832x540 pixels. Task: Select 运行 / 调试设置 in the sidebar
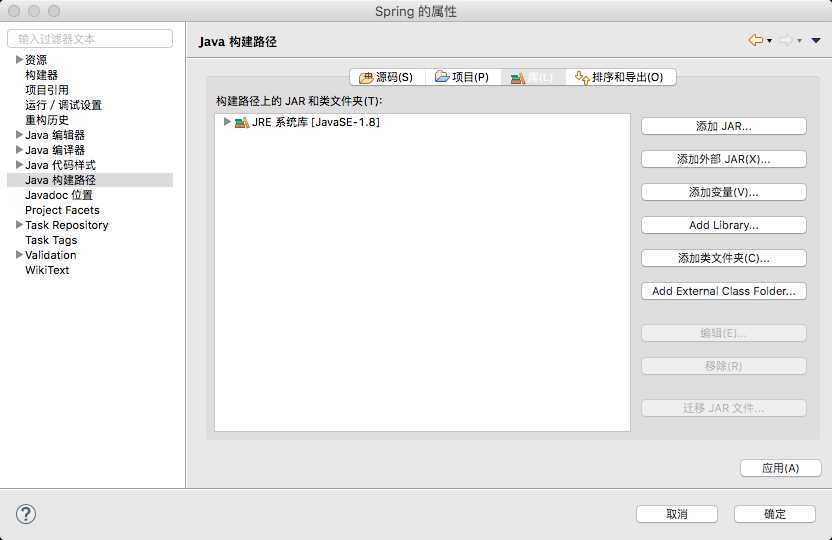(63, 105)
